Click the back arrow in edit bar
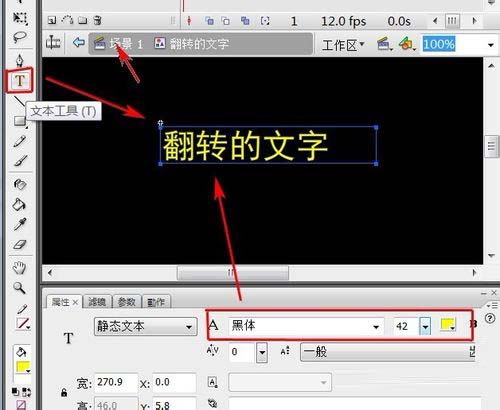500x410 pixels. tap(79, 42)
